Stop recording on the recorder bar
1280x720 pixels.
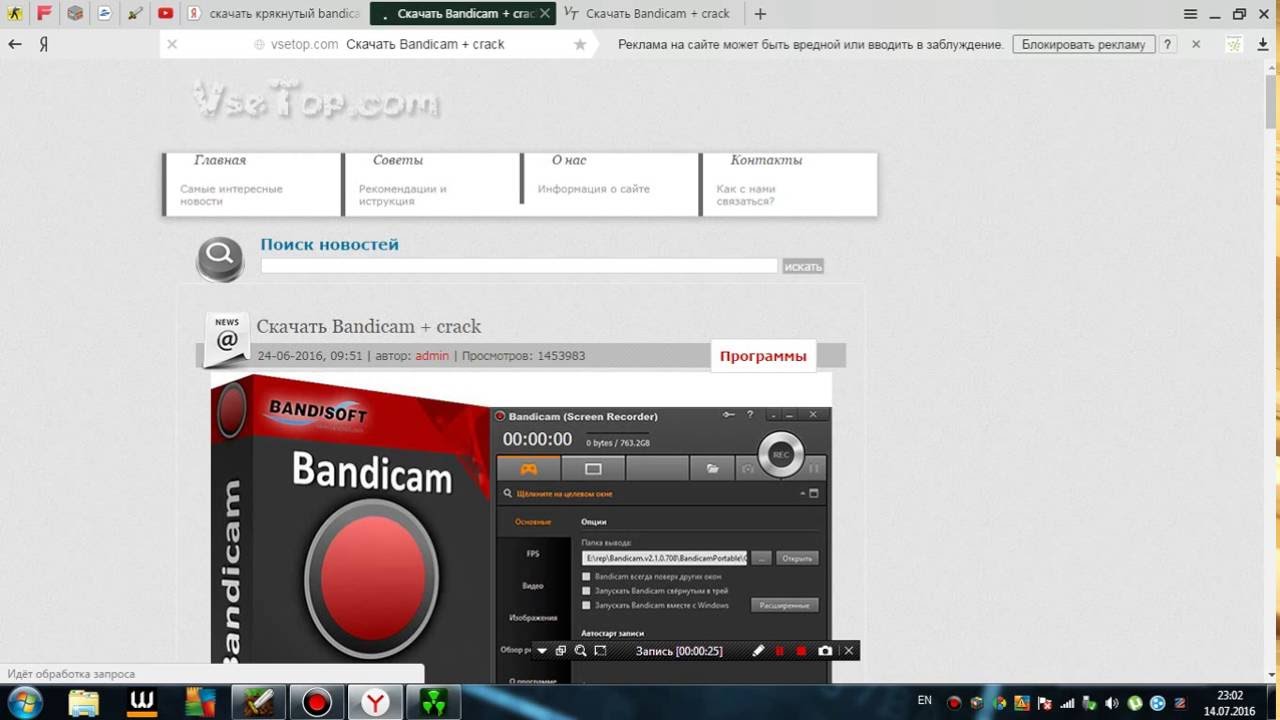click(801, 651)
